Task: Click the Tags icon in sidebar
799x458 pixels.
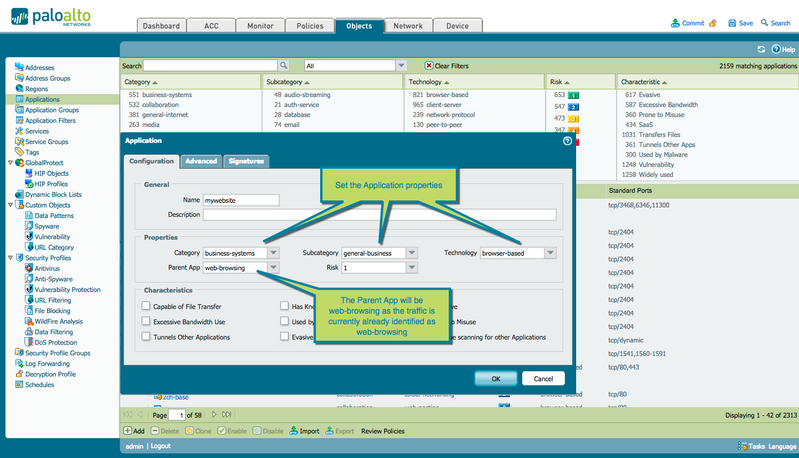Action: [x=19, y=152]
